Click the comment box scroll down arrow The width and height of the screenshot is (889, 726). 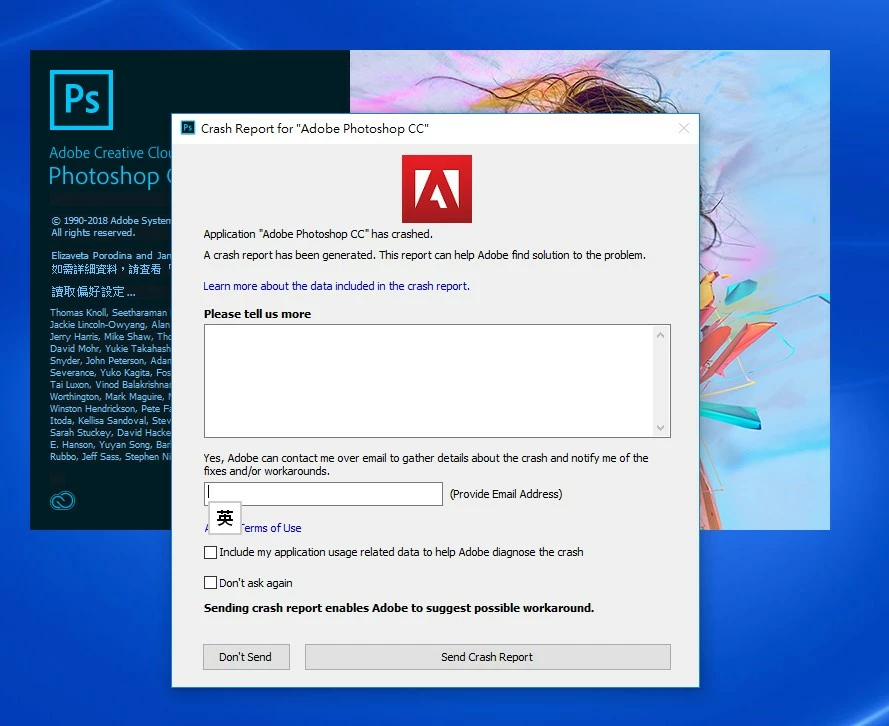click(661, 428)
